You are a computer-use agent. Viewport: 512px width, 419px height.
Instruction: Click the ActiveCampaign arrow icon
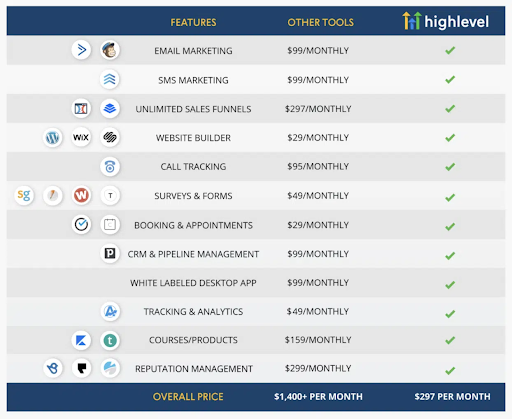[x=81, y=50]
